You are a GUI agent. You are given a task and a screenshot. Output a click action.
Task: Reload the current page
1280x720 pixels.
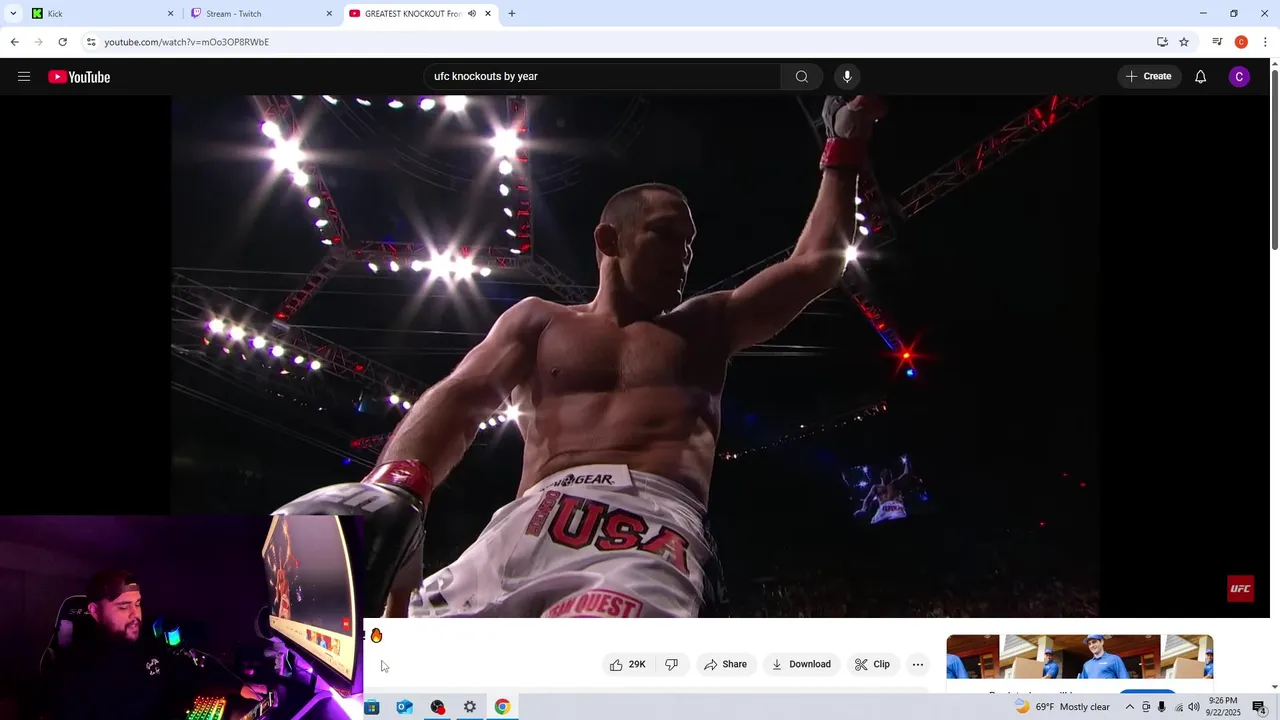62,42
